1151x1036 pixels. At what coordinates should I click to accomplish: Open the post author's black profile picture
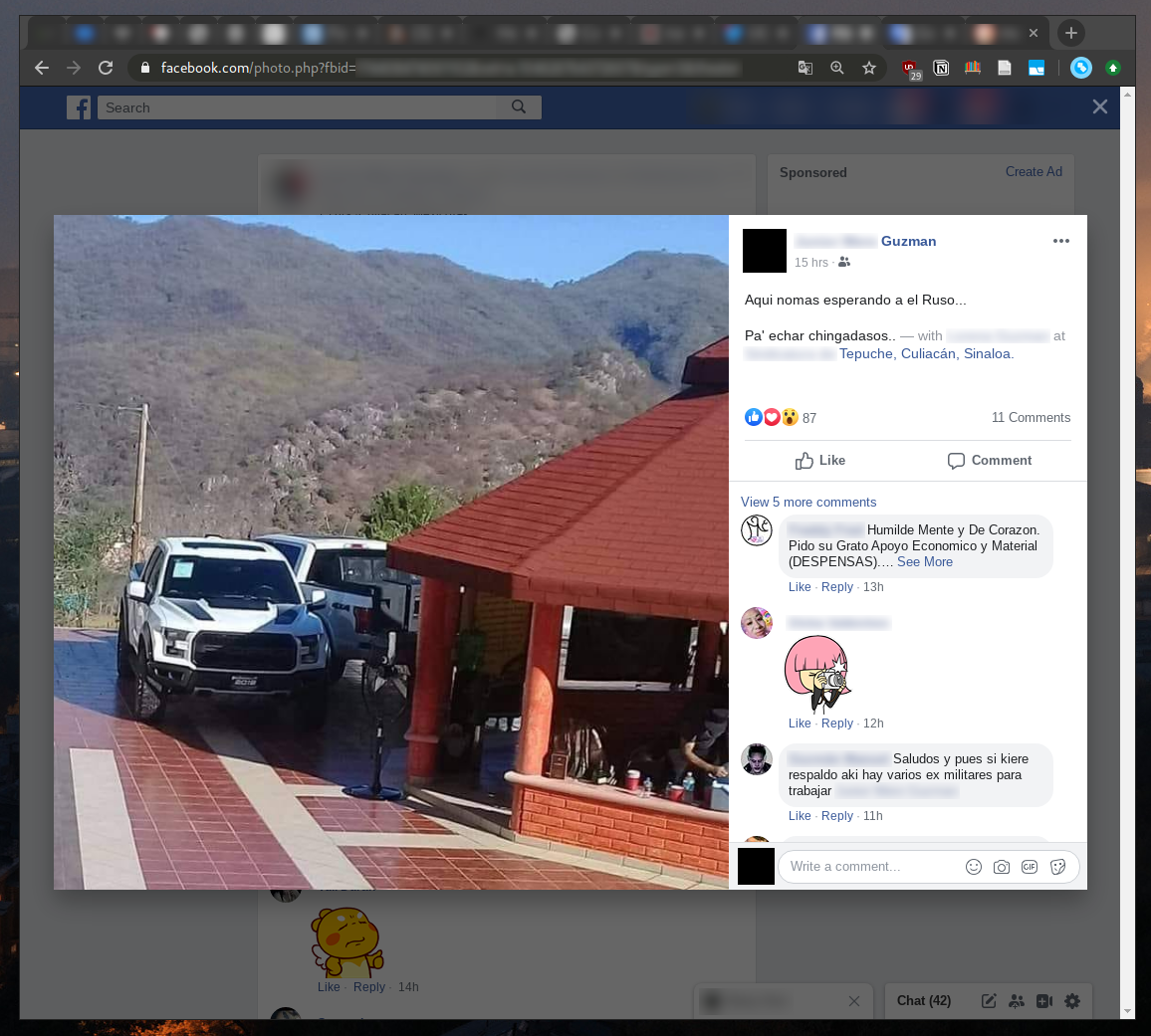click(x=764, y=251)
